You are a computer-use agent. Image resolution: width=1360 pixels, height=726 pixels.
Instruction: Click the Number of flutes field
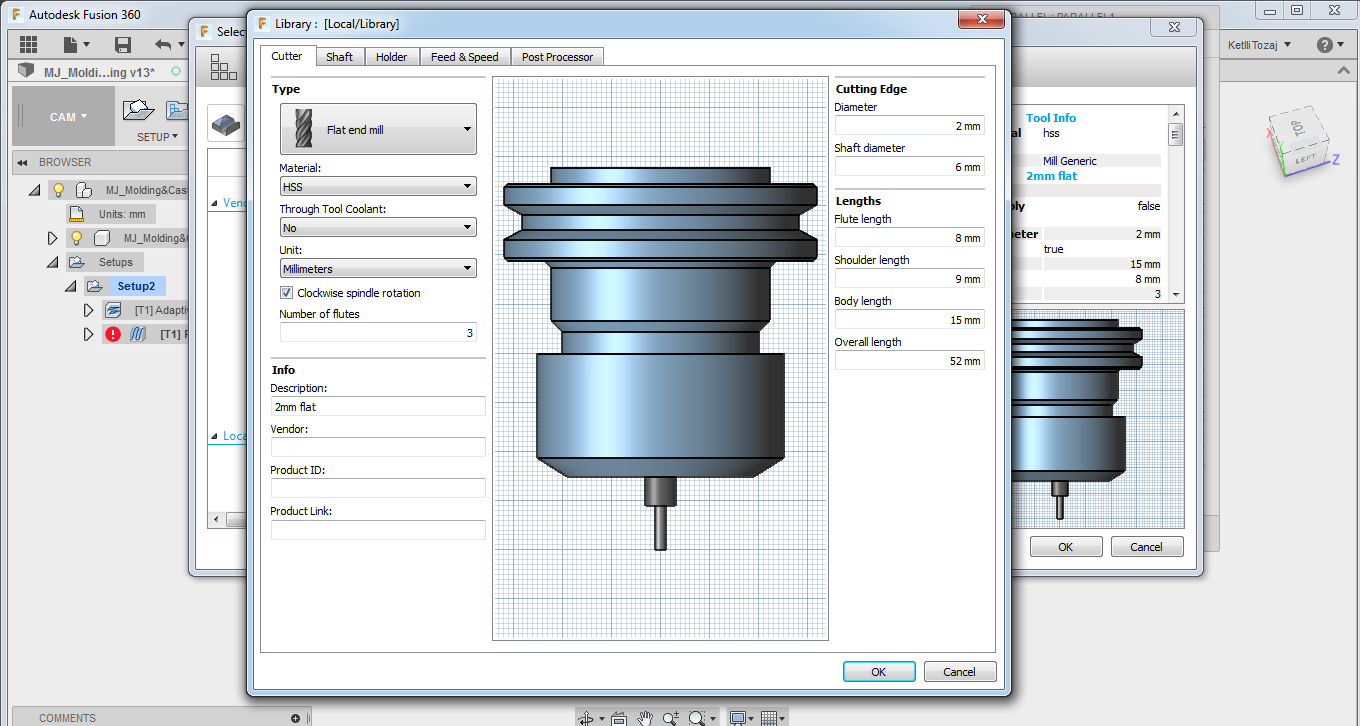tap(378, 333)
